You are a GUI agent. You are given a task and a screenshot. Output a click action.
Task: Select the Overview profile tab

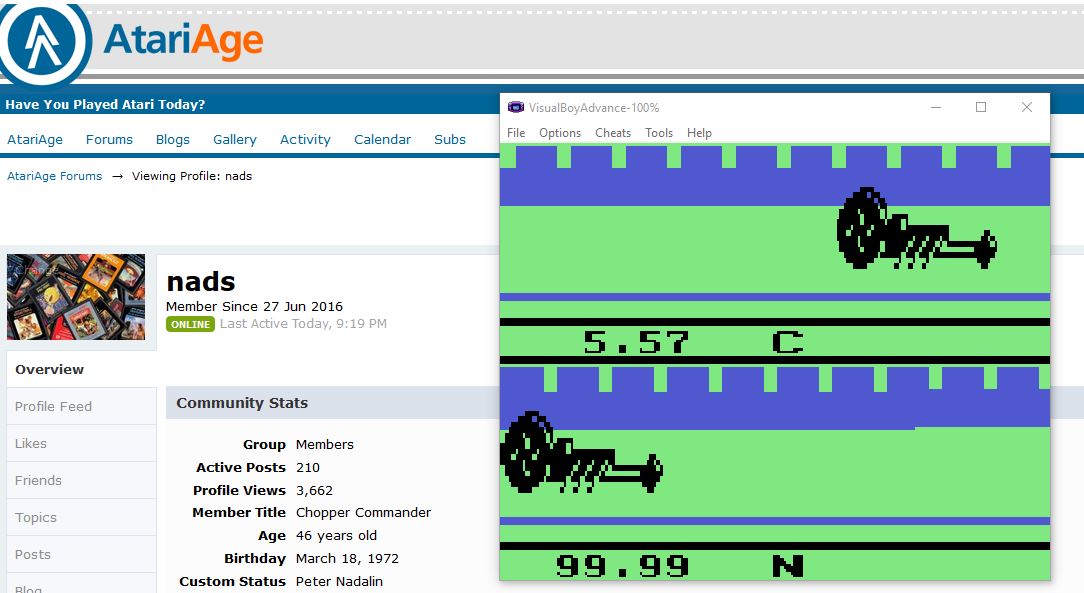pos(82,369)
